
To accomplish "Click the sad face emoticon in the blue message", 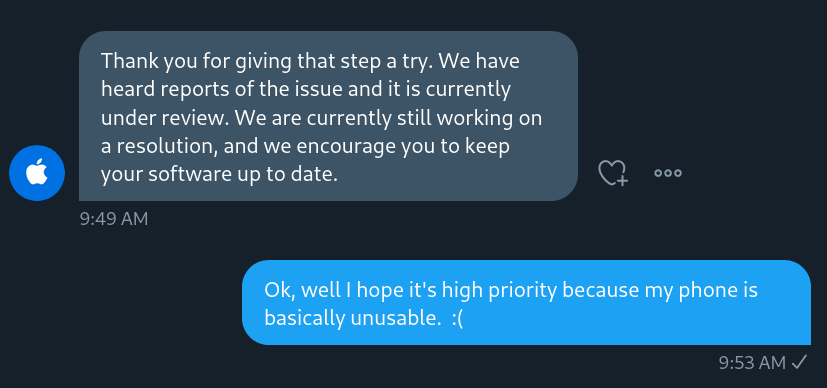I will coord(457,319).
